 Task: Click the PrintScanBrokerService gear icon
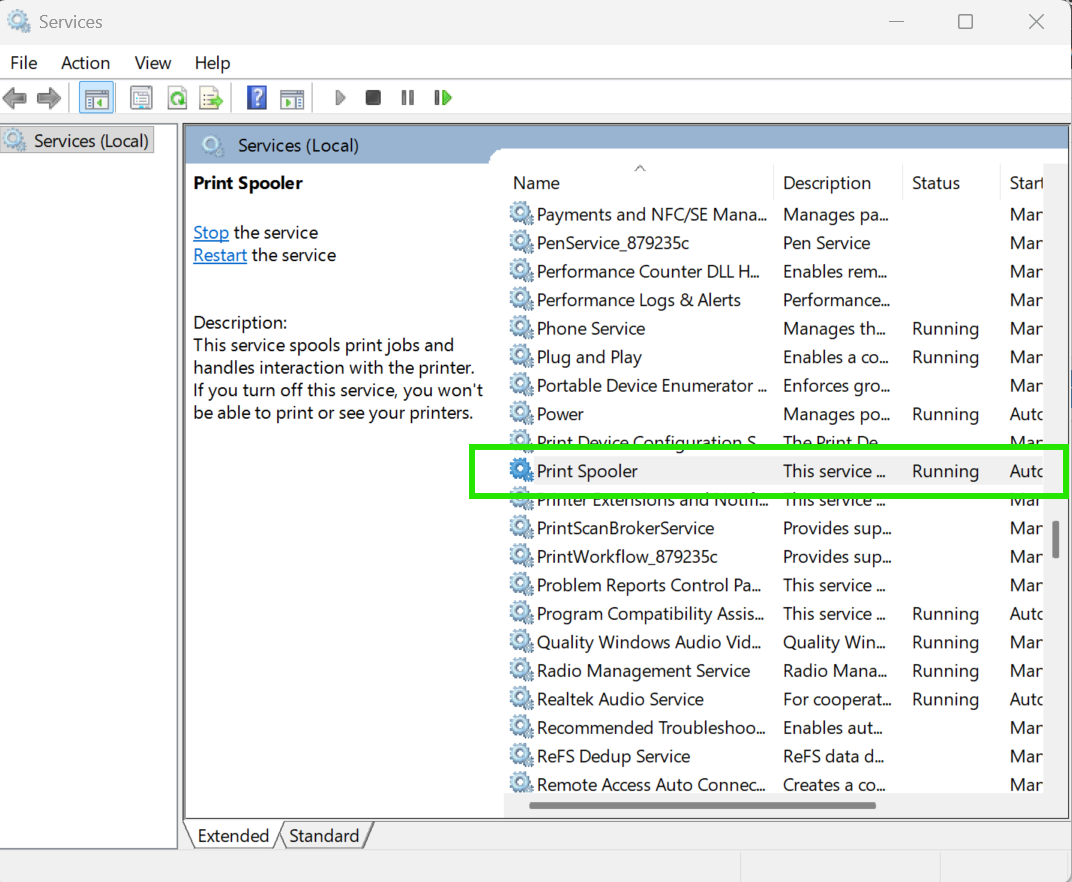pos(521,527)
